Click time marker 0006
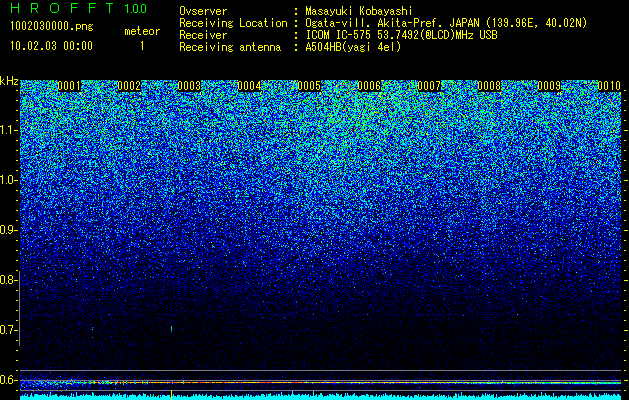 [x=369, y=86]
